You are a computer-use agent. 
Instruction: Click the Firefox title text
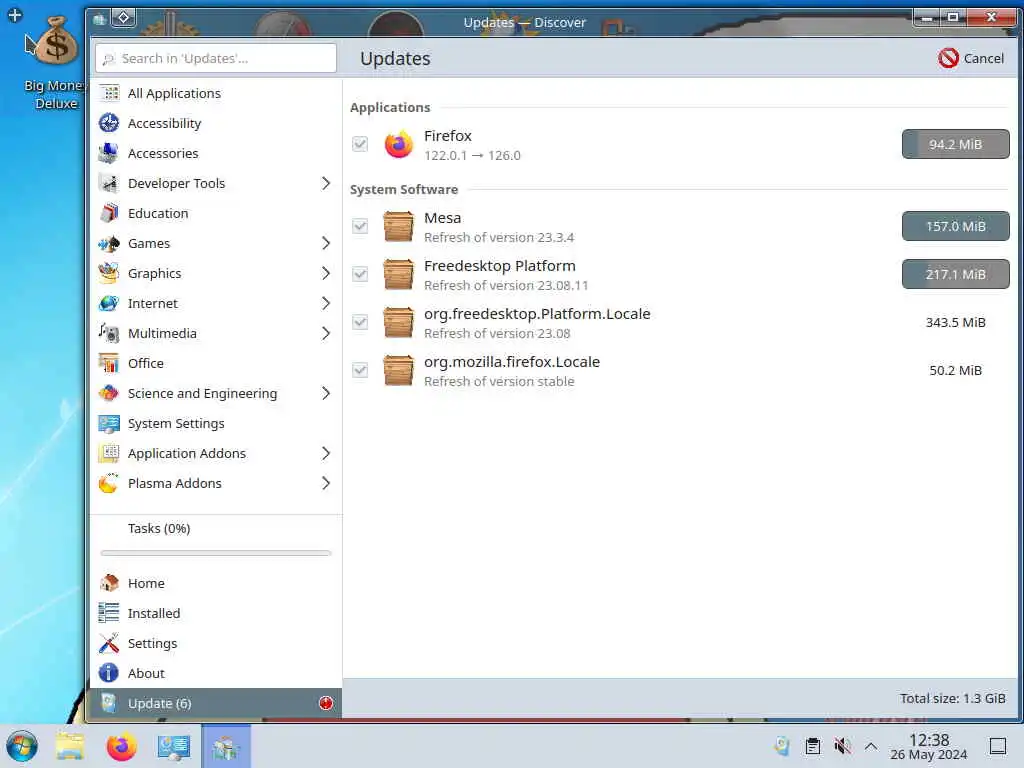447,136
